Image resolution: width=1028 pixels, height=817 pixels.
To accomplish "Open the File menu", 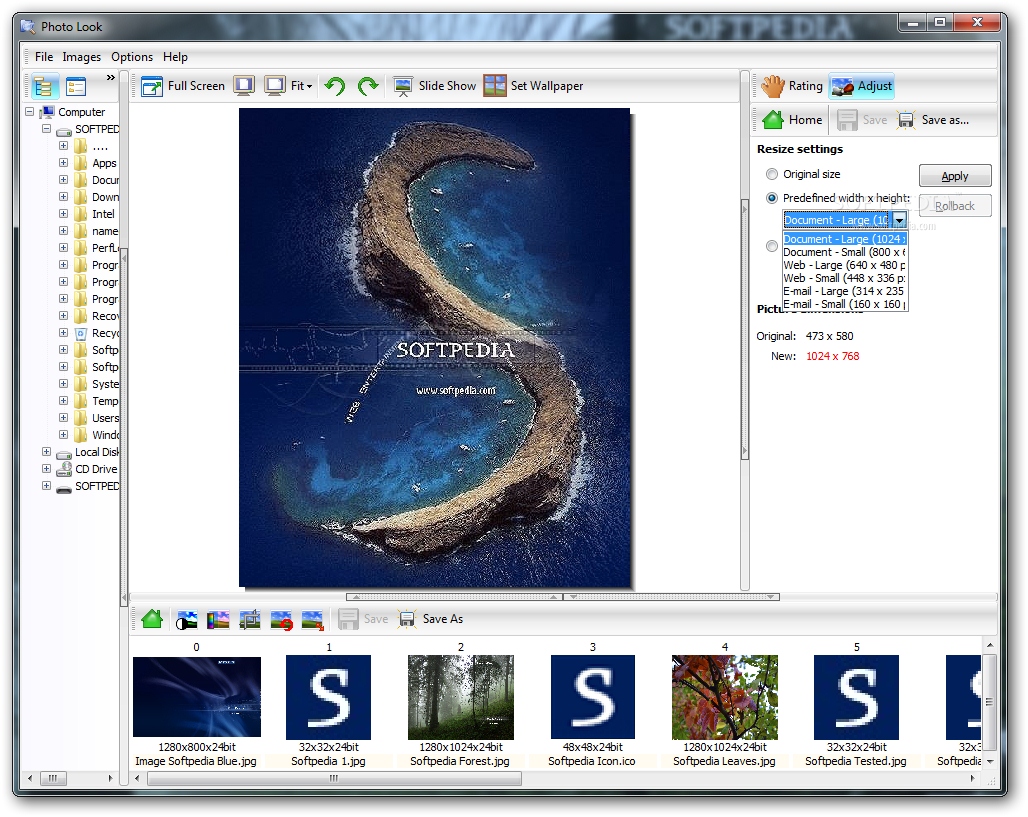I will (44, 57).
